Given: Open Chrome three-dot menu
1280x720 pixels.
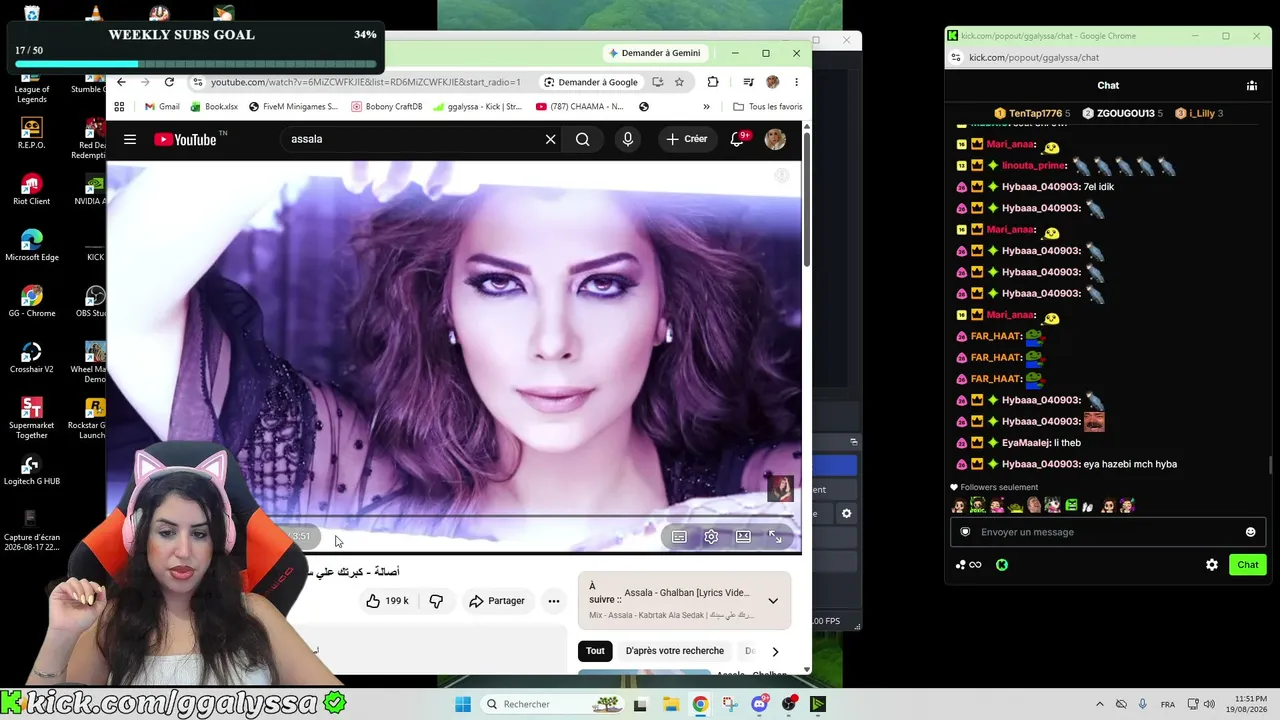Looking at the screenshot, I should 796,82.
